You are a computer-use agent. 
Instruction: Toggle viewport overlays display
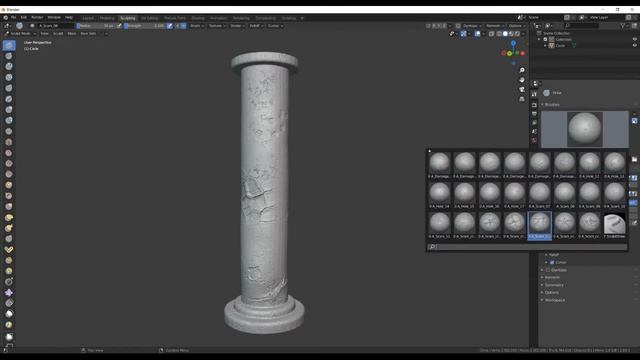pos(477,34)
